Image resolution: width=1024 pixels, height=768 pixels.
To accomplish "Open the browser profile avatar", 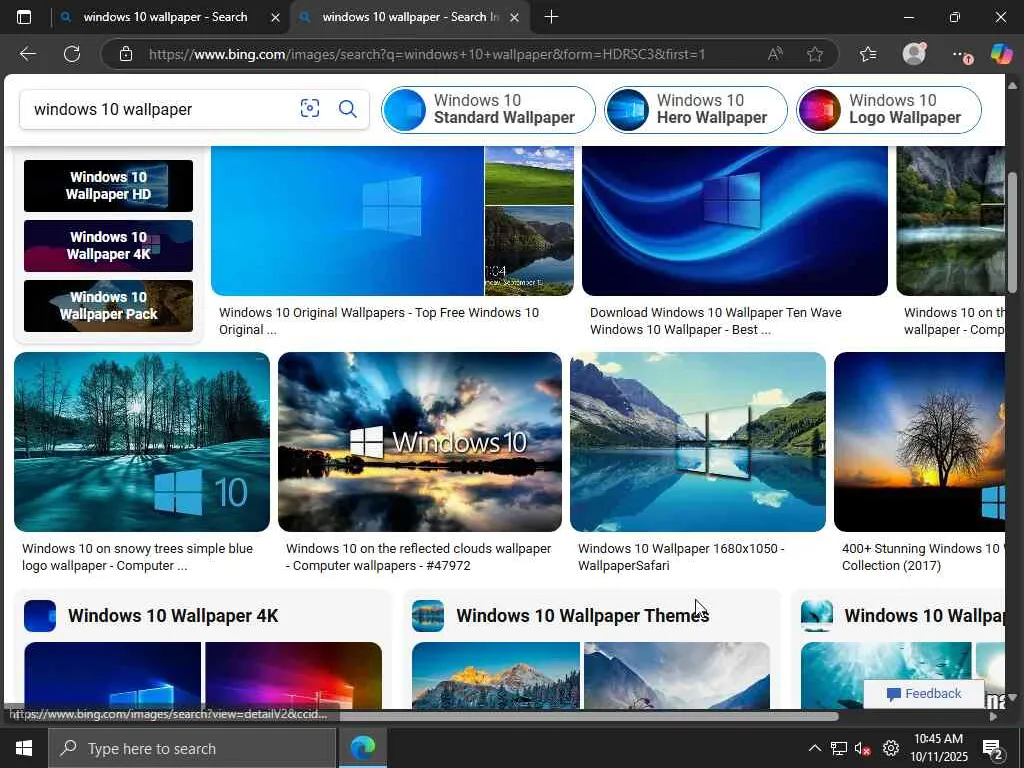I will 914,54.
